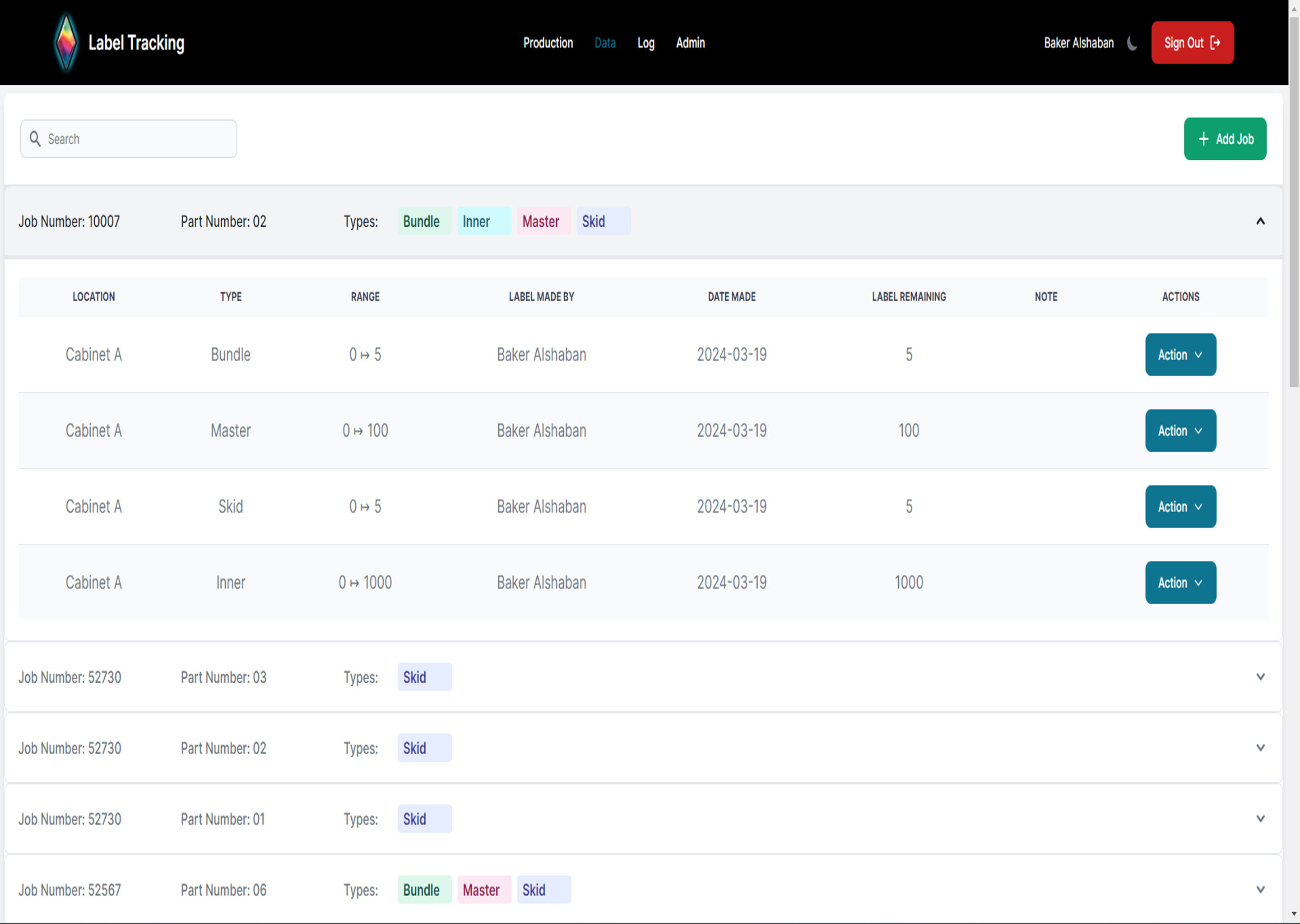This screenshot has width=1300, height=924.
Task: Click the search magnifier icon
Action: [x=35, y=139]
